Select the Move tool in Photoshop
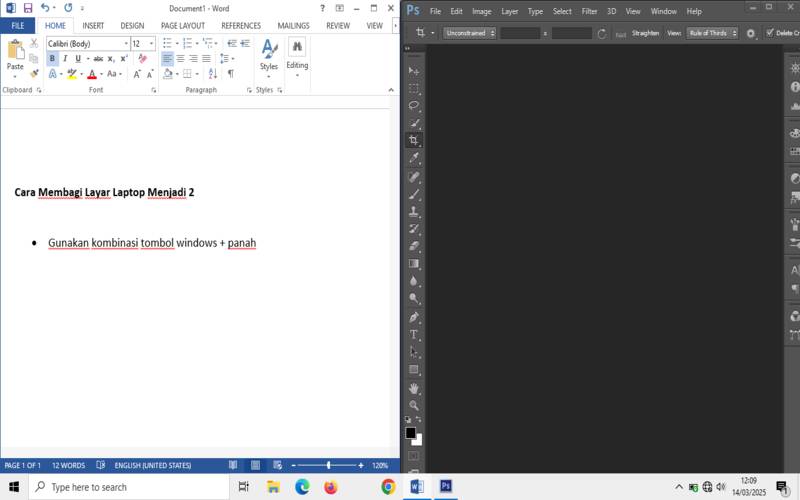This screenshot has width=800, height=500. (414, 70)
